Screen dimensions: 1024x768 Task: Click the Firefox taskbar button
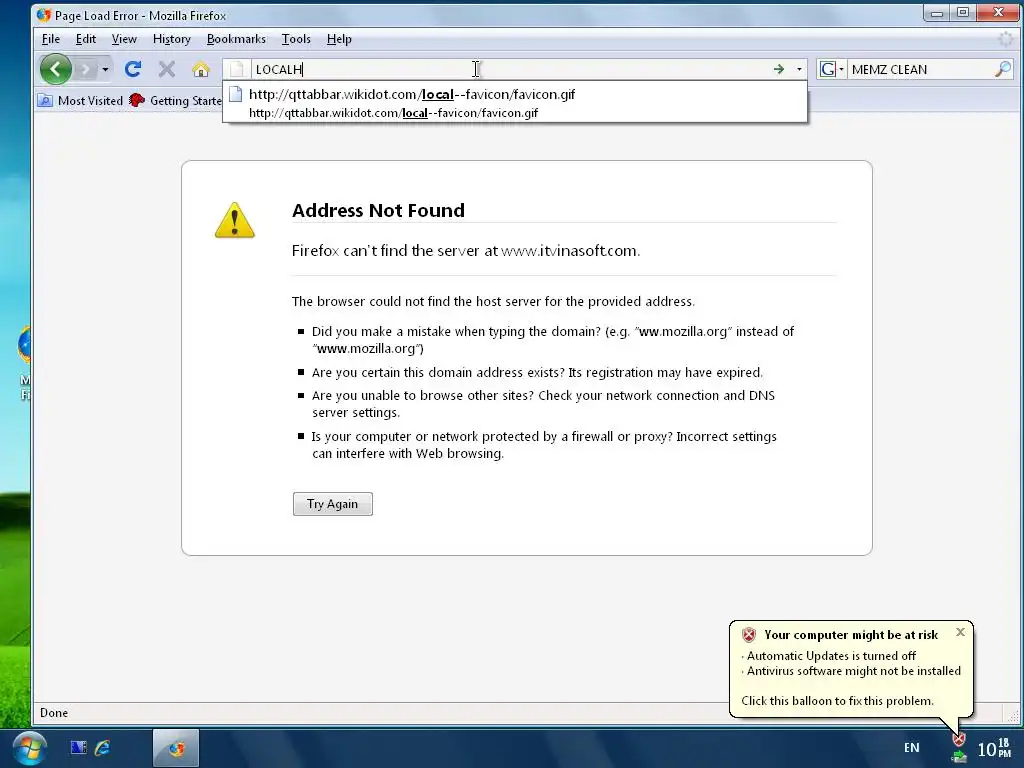176,748
